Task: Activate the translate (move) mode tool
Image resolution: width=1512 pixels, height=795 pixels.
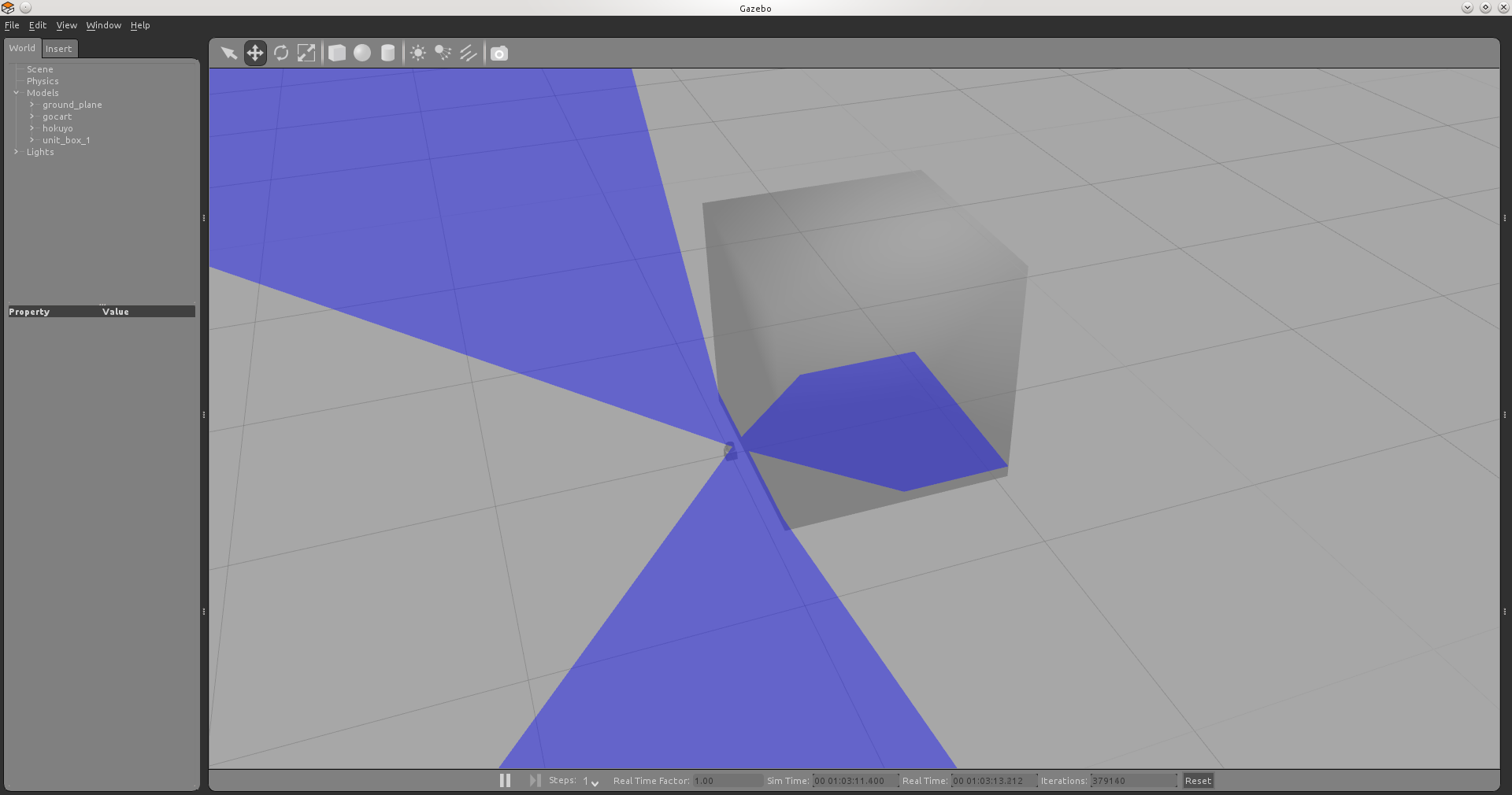Action: [254, 53]
